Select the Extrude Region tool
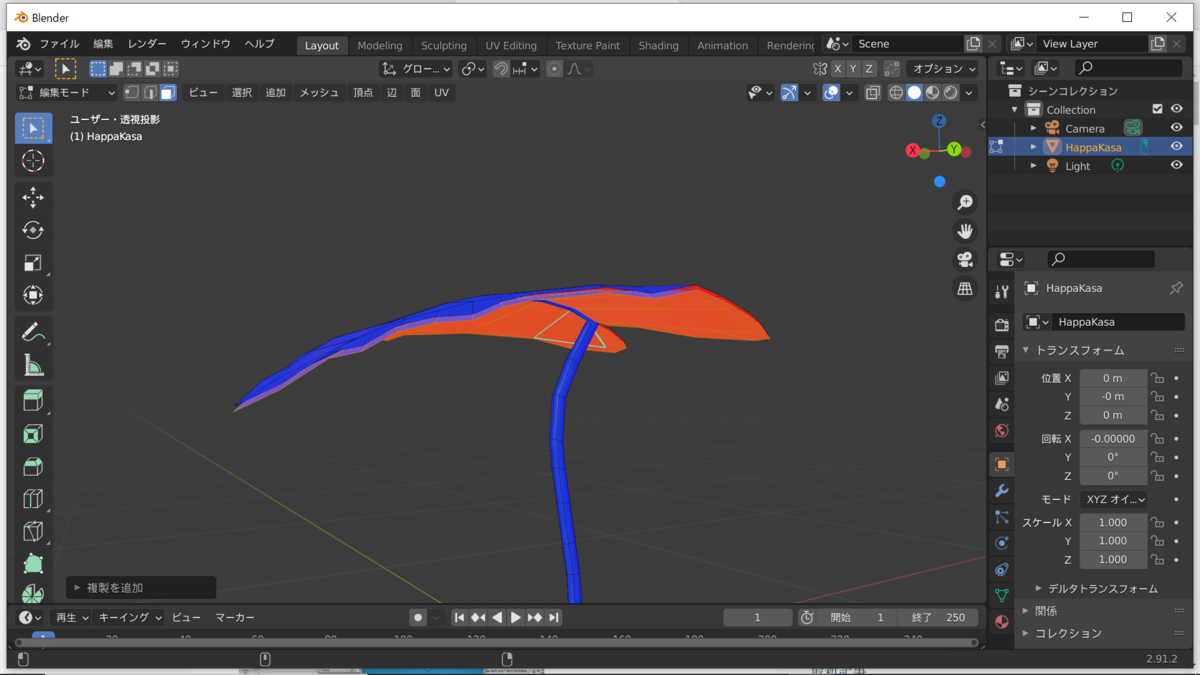This screenshot has width=1200, height=675. 33,401
